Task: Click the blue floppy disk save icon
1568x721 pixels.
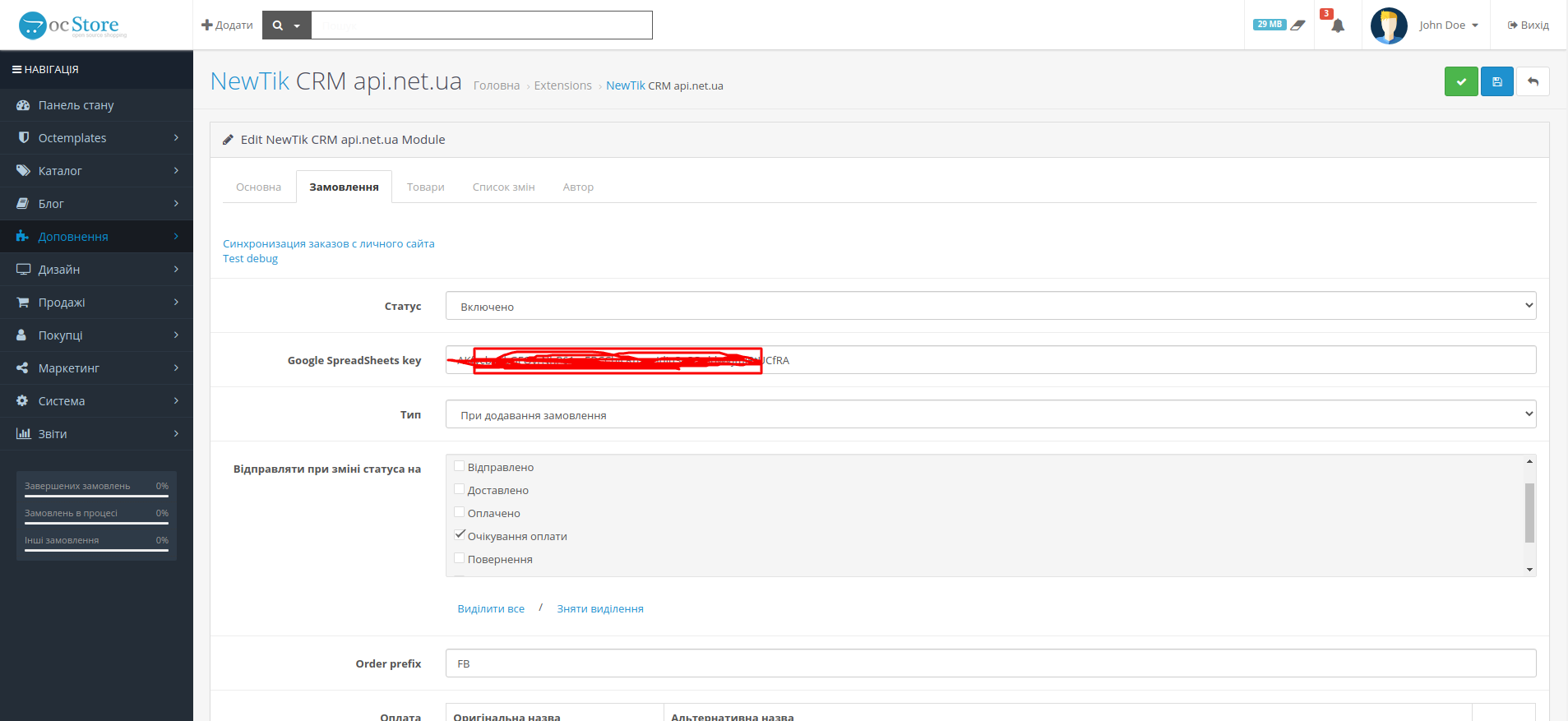Action: [1497, 81]
